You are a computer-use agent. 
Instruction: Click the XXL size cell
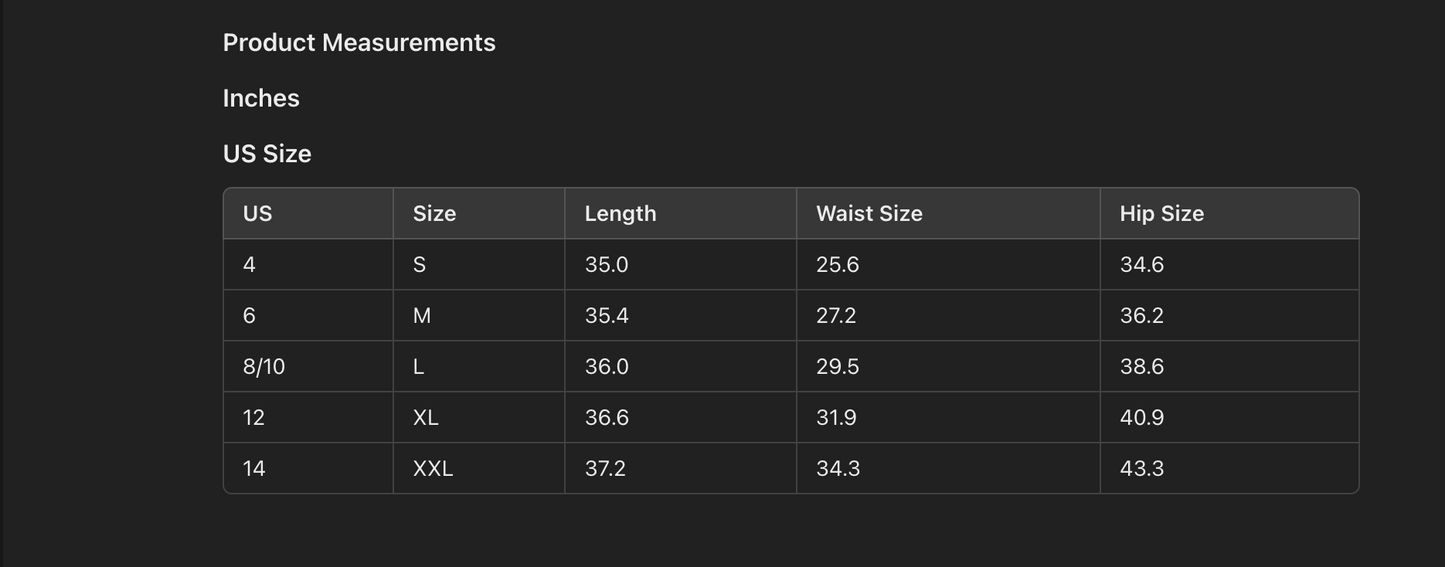coord(433,469)
